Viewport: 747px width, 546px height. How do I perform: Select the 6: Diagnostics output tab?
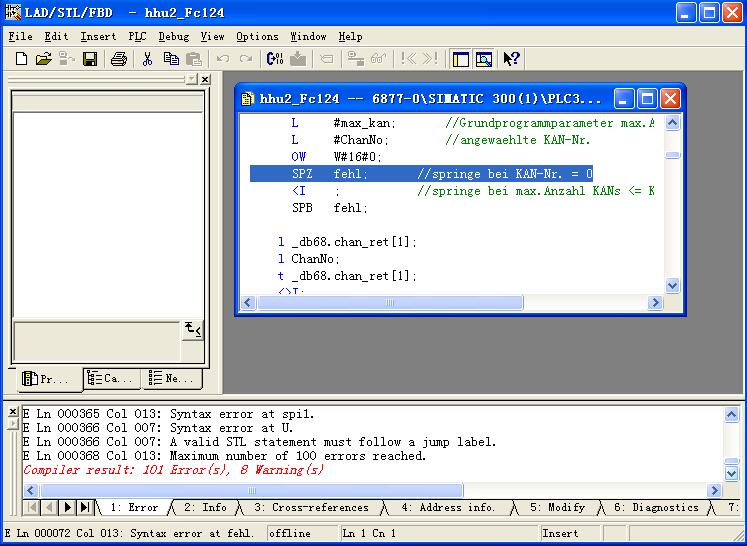pyautogui.click(x=656, y=507)
